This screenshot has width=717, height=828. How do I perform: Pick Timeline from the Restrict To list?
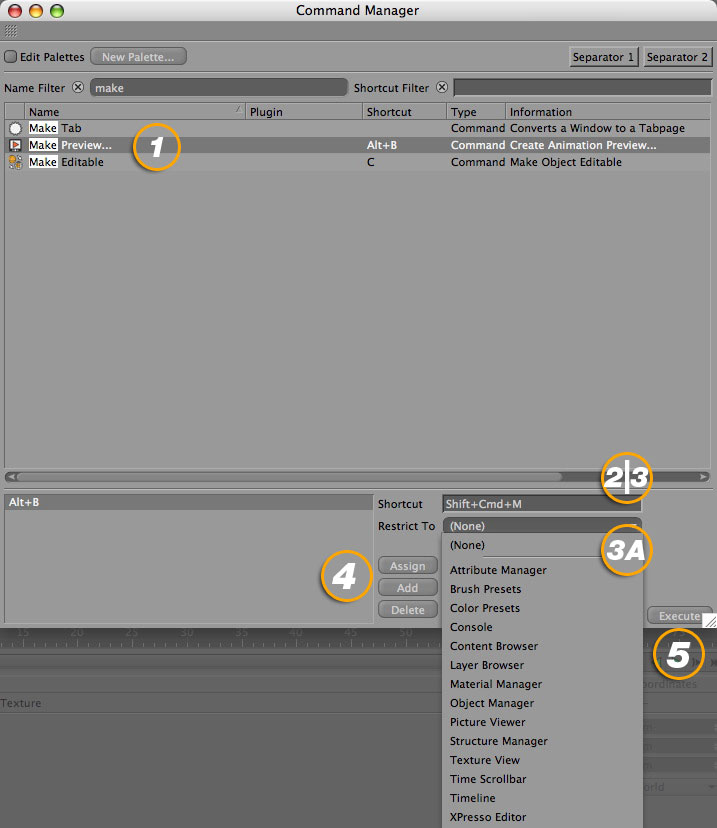(x=472, y=798)
